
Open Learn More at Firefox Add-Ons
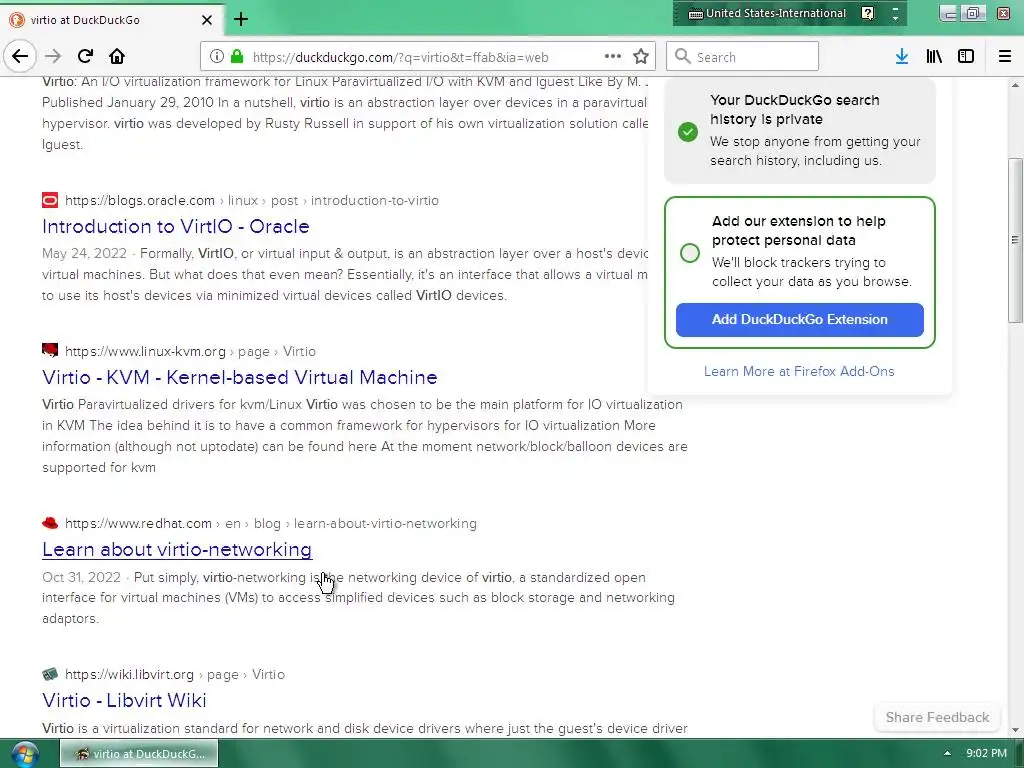pyautogui.click(x=799, y=371)
